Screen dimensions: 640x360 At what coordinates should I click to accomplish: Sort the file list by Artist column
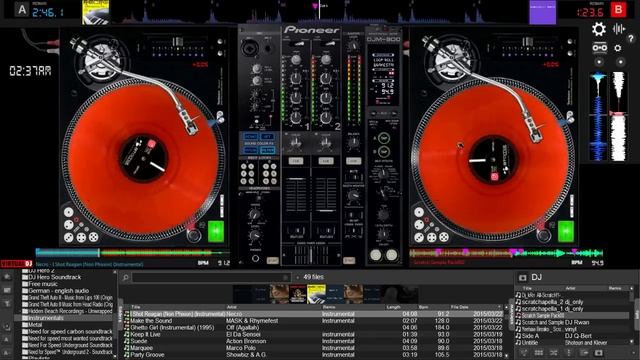232,307
